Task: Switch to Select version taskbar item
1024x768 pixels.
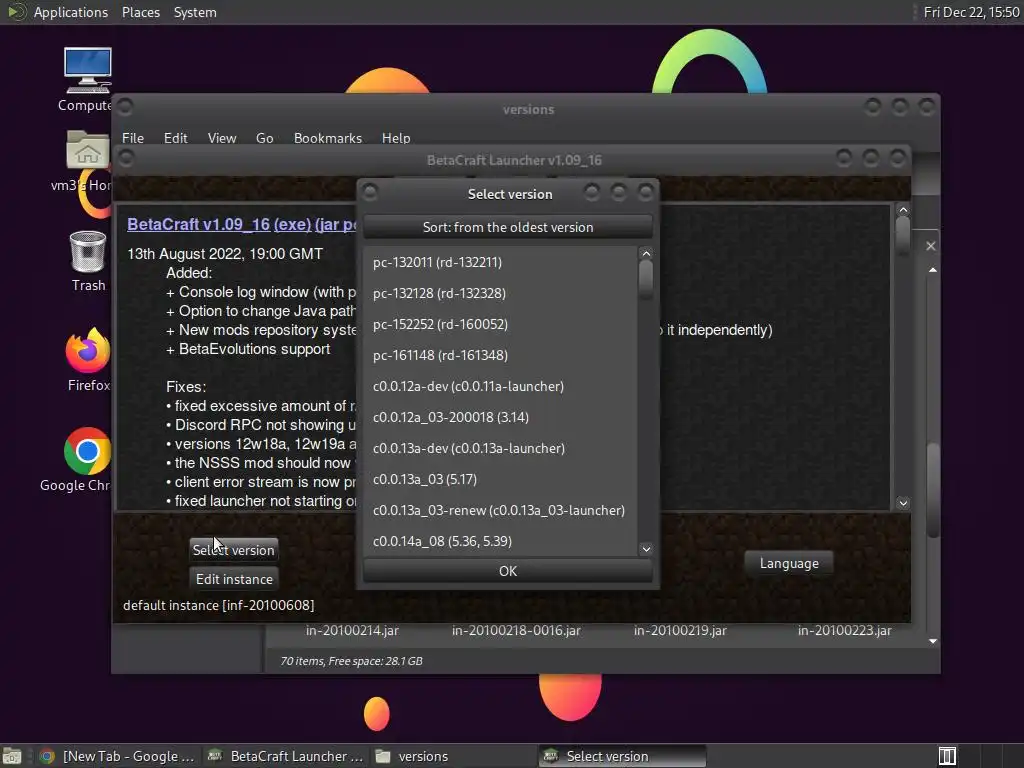Action: pyautogui.click(x=622, y=756)
